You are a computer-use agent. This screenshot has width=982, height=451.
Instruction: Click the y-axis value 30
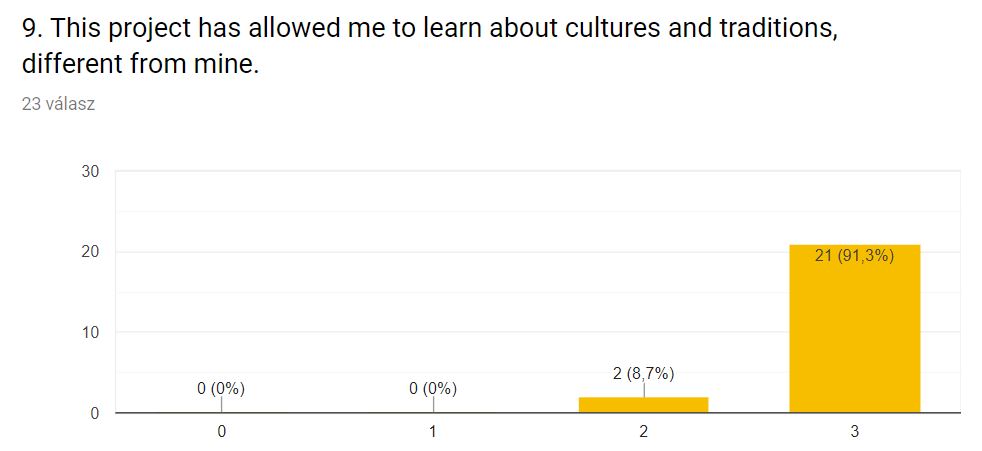click(90, 172)
